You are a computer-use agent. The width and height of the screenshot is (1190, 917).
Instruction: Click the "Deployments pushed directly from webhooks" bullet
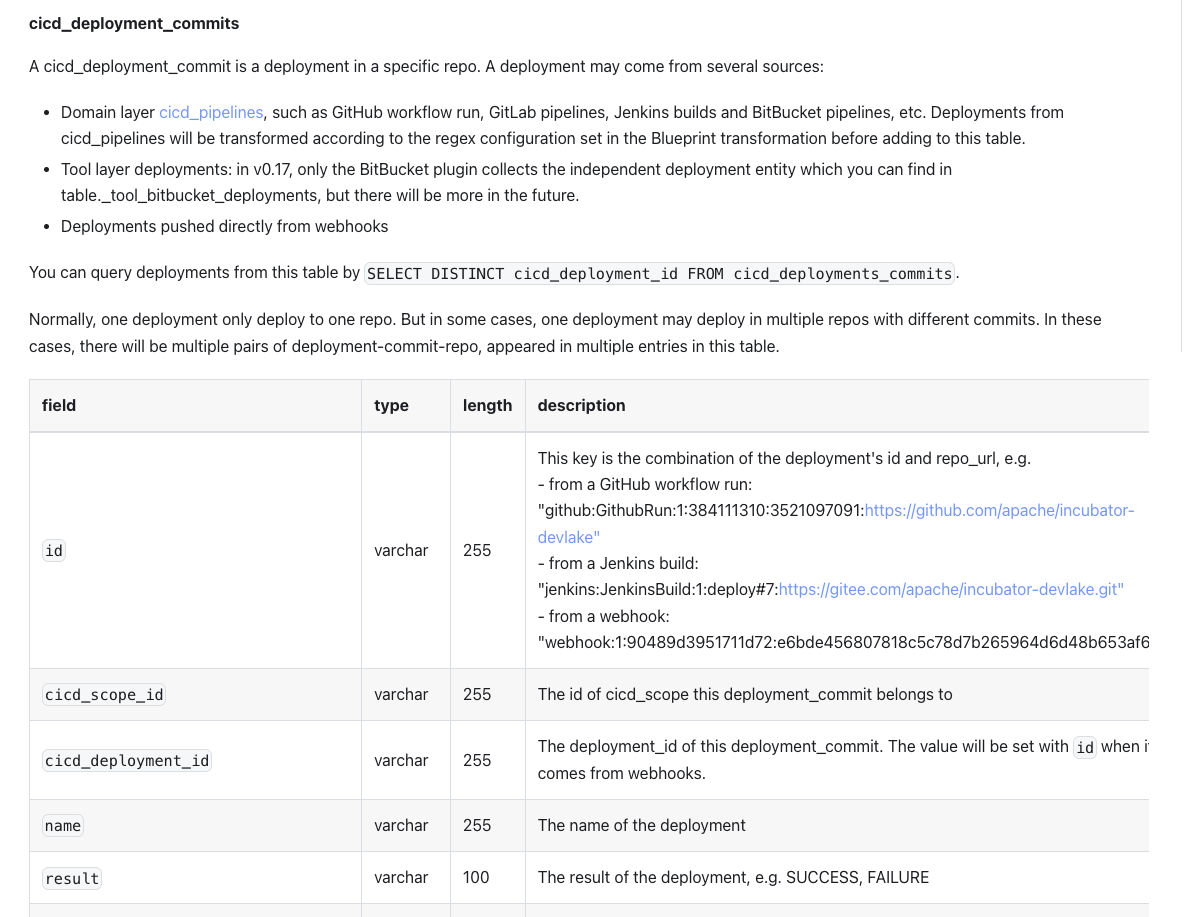(224, 226)
